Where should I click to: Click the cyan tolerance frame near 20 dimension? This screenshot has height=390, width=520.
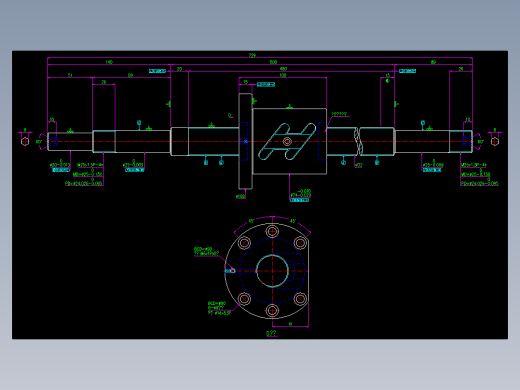point(157,71)
